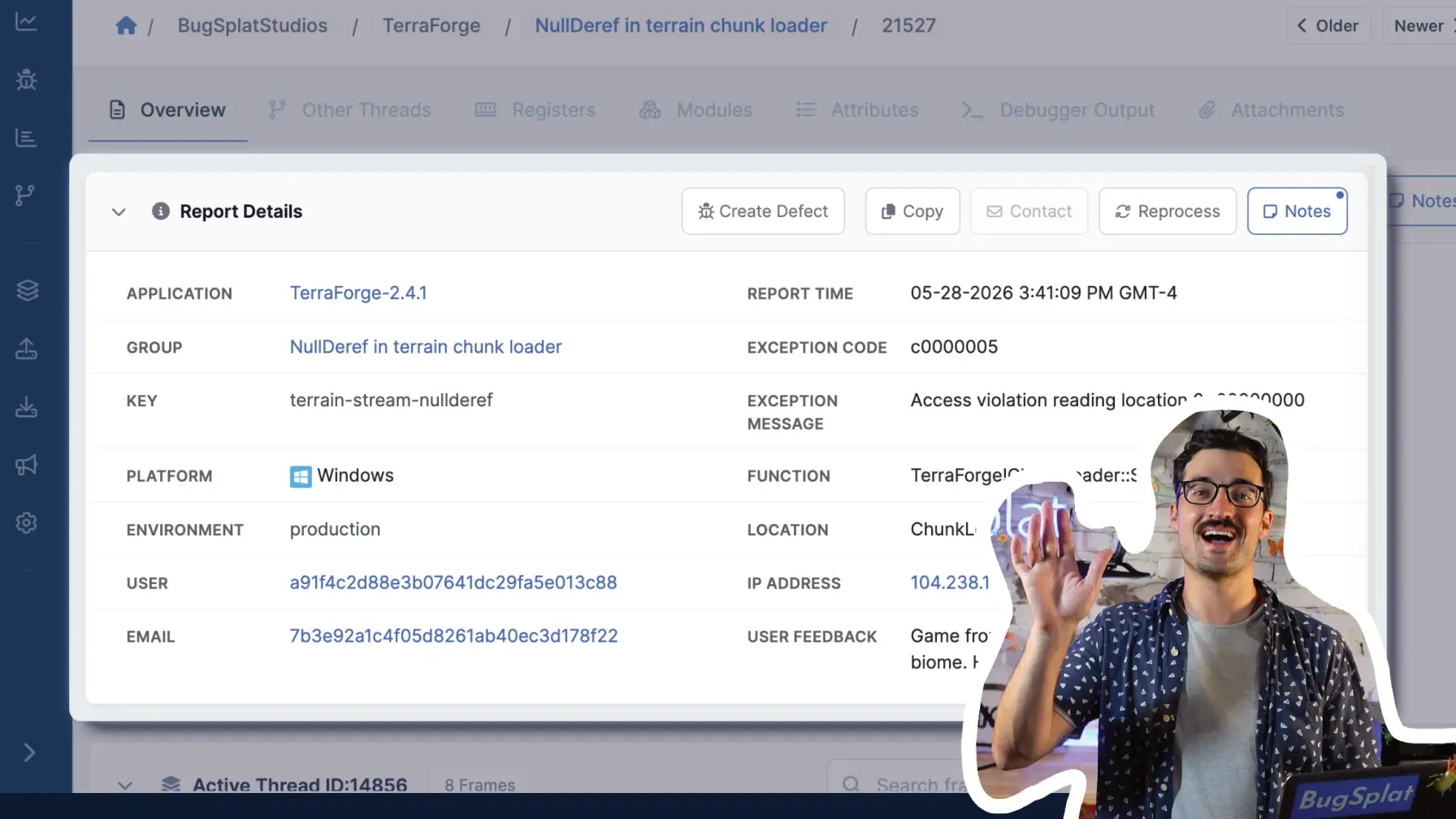
Task: Open the crashes bug sidebar icon
Action: click(x=26, y=80)
